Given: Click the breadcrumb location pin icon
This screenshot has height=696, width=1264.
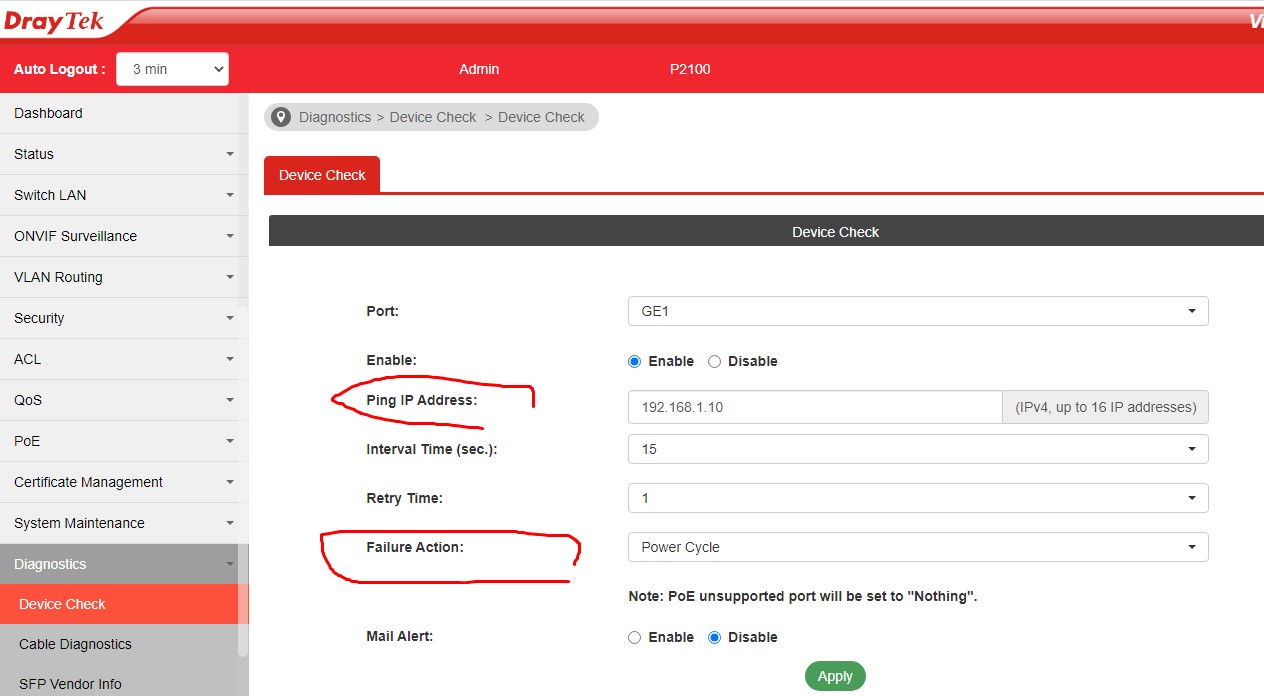Looking at the screenshot, I should (281, 117).
